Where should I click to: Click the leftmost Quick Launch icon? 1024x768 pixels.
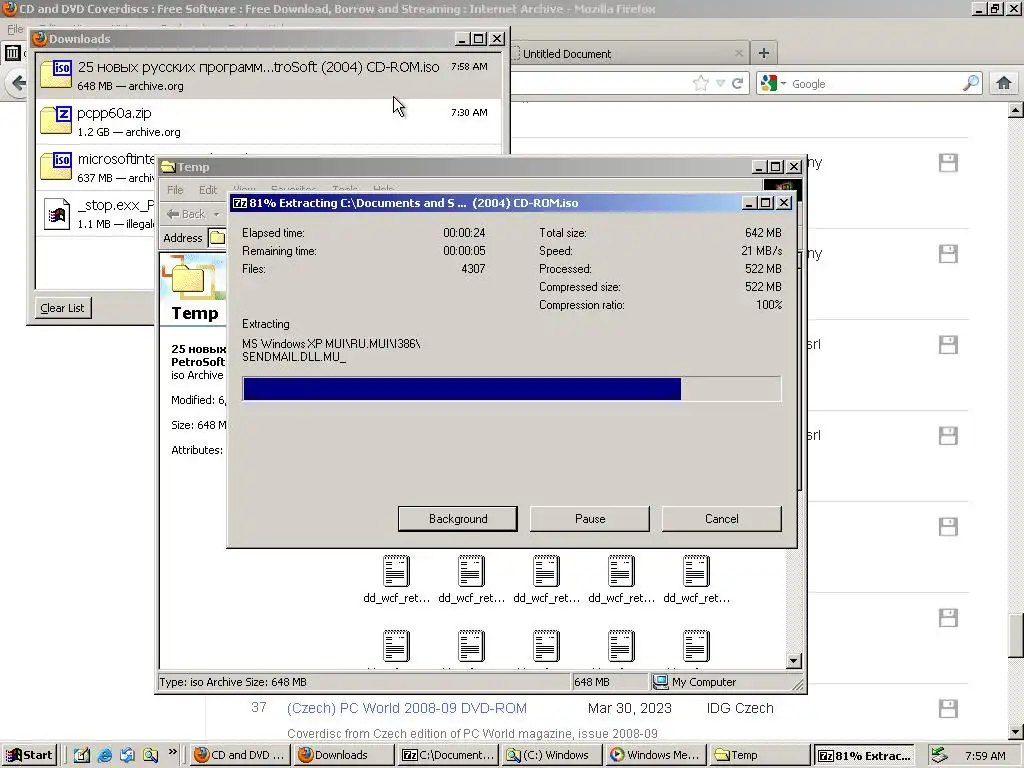coord(81,755)
